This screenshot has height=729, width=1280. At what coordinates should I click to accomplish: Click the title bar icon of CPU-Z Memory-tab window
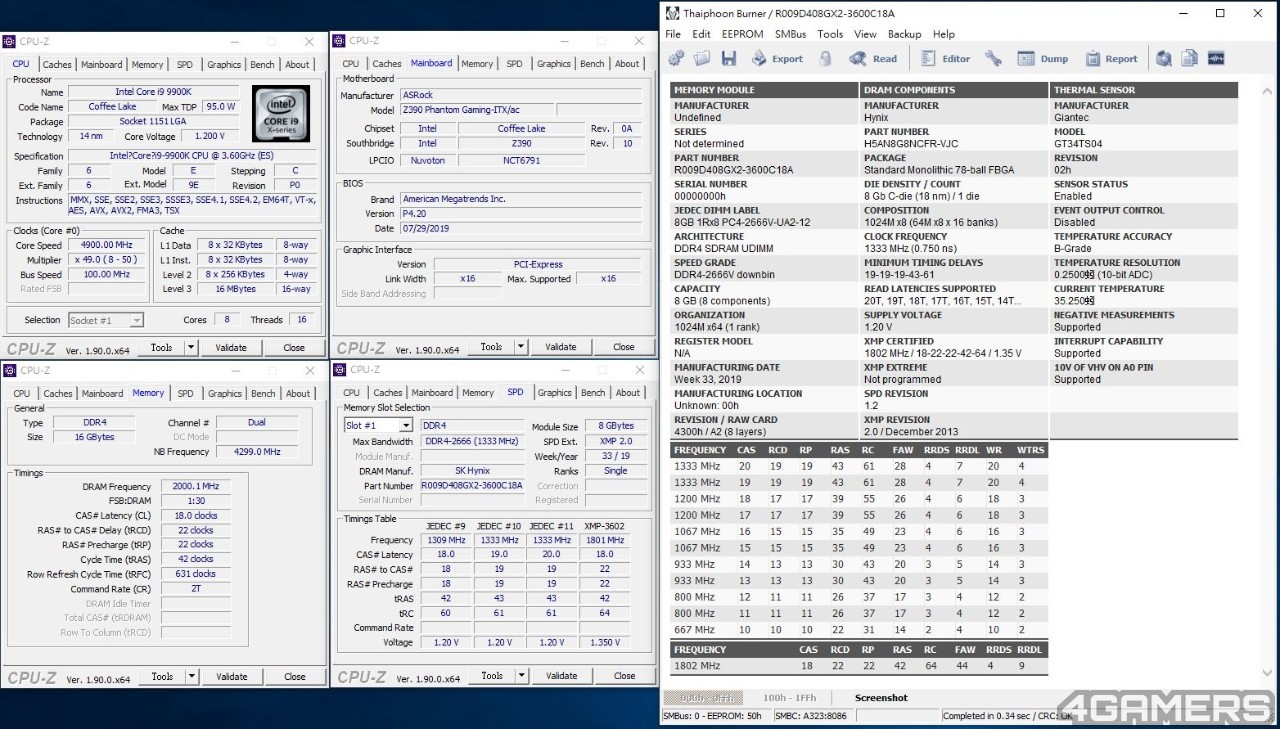9,371
